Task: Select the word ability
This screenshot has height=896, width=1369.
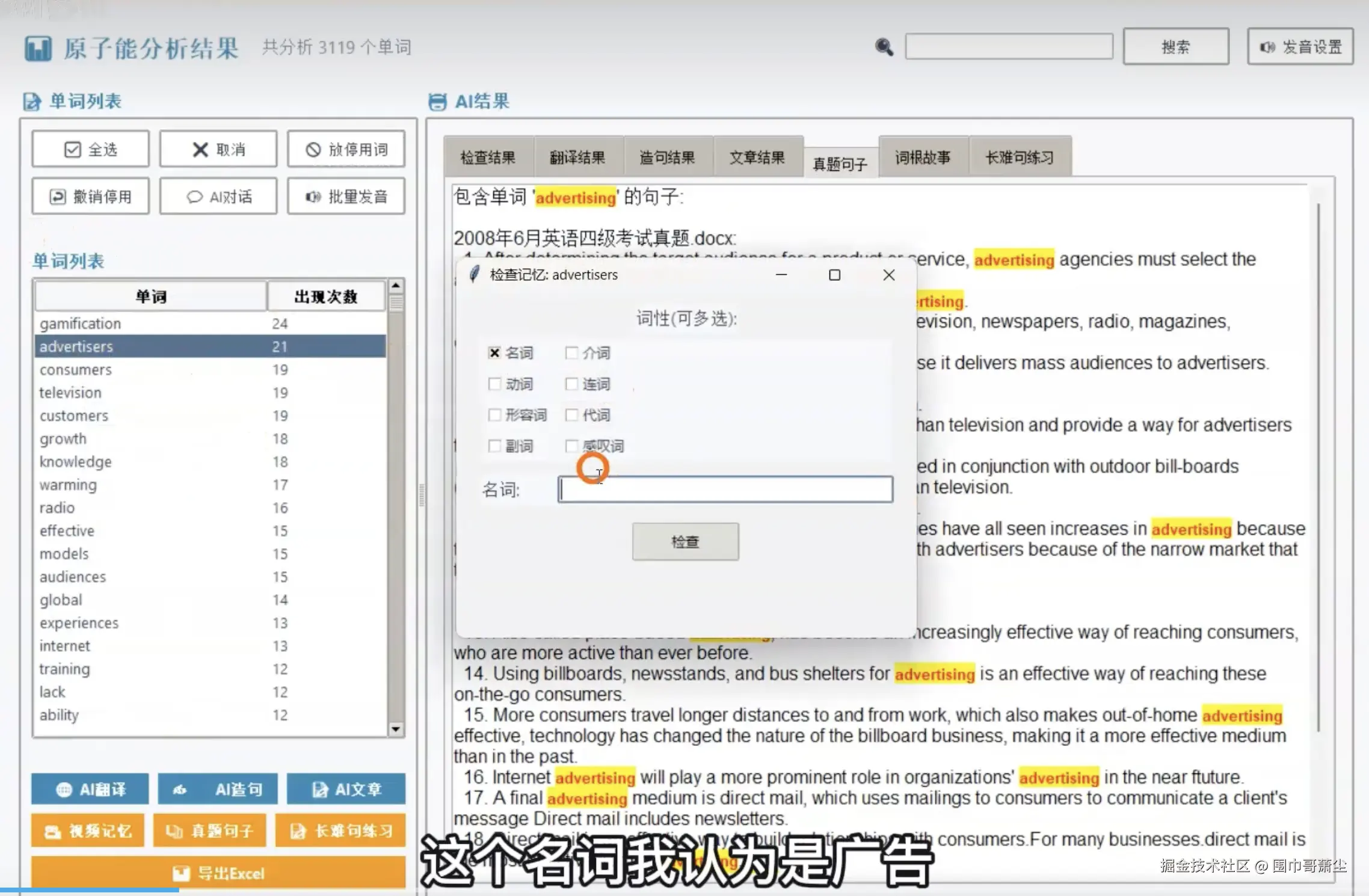Action: pos(211,715)
